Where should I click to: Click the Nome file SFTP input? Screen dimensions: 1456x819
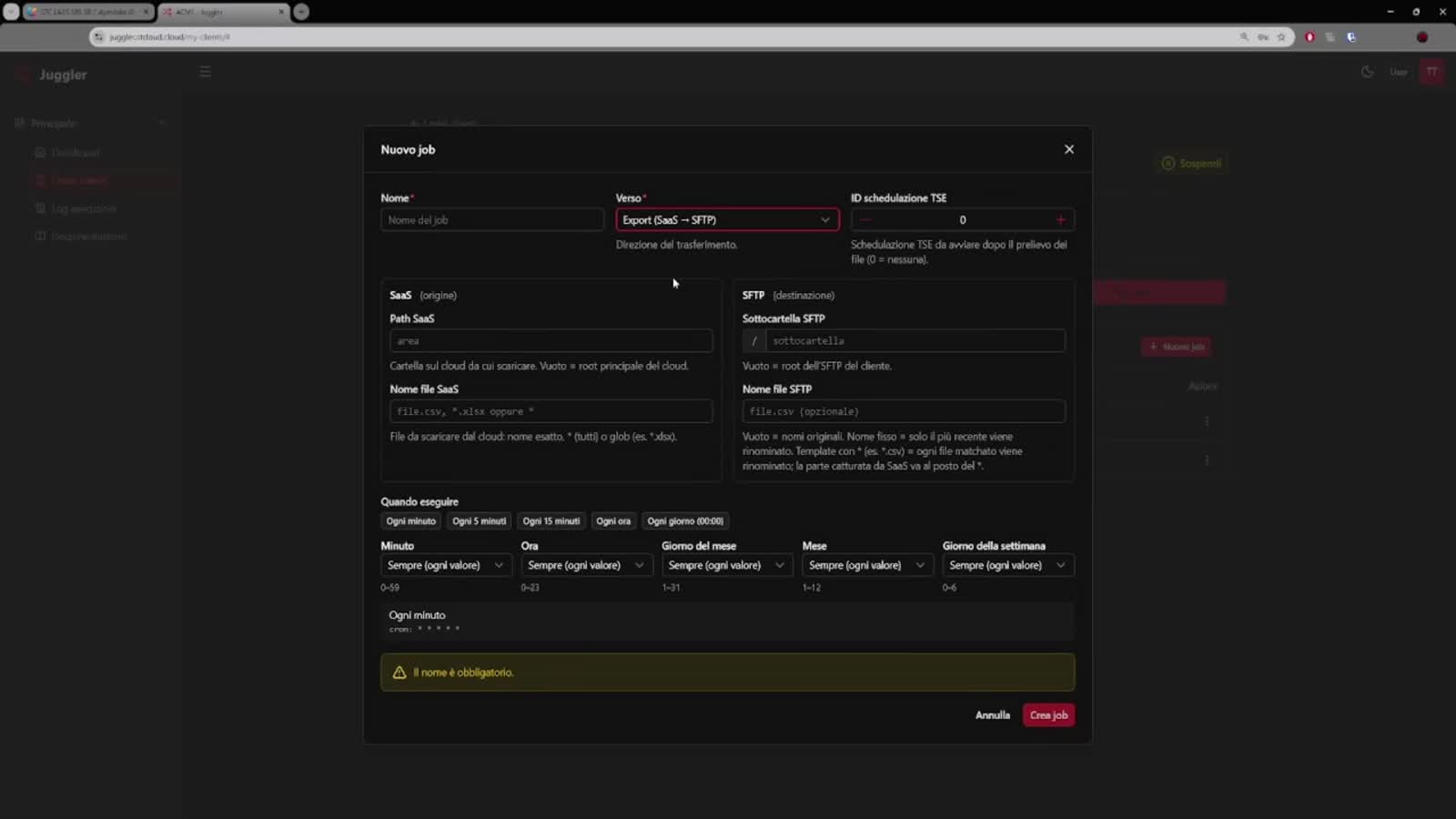click(x=904, y=411)
